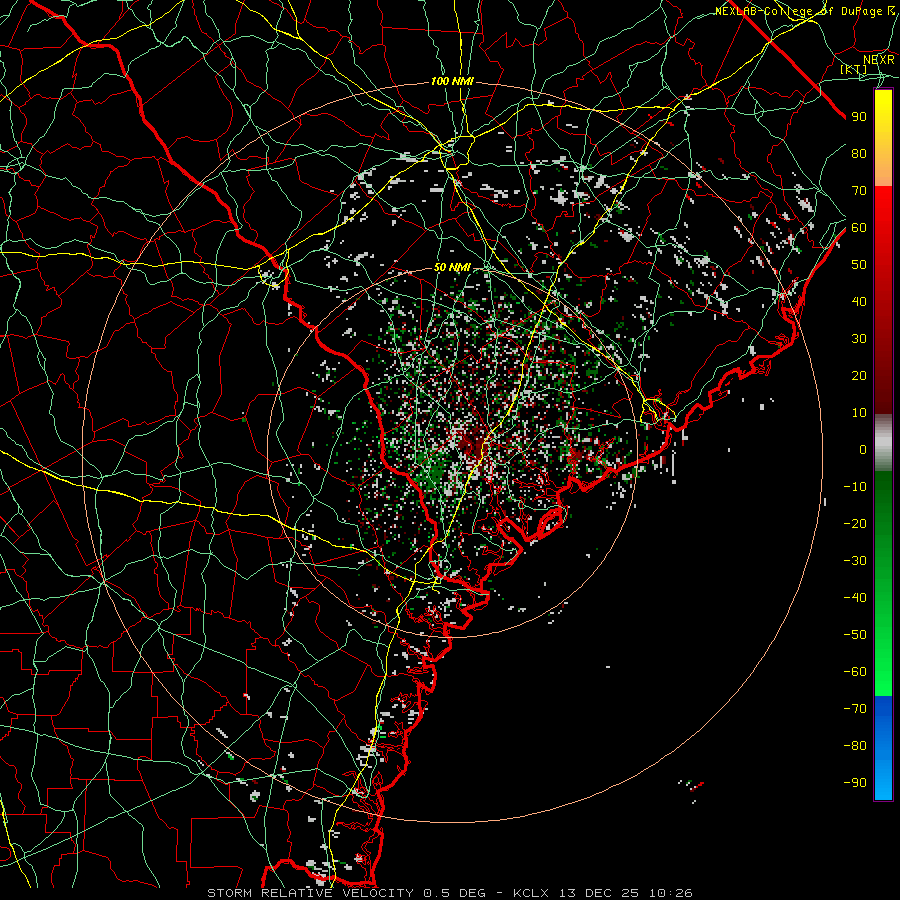This screenshot has width=900, height=900.
Task: Click the -10 value on velocity scale
Action: (855, 487)
